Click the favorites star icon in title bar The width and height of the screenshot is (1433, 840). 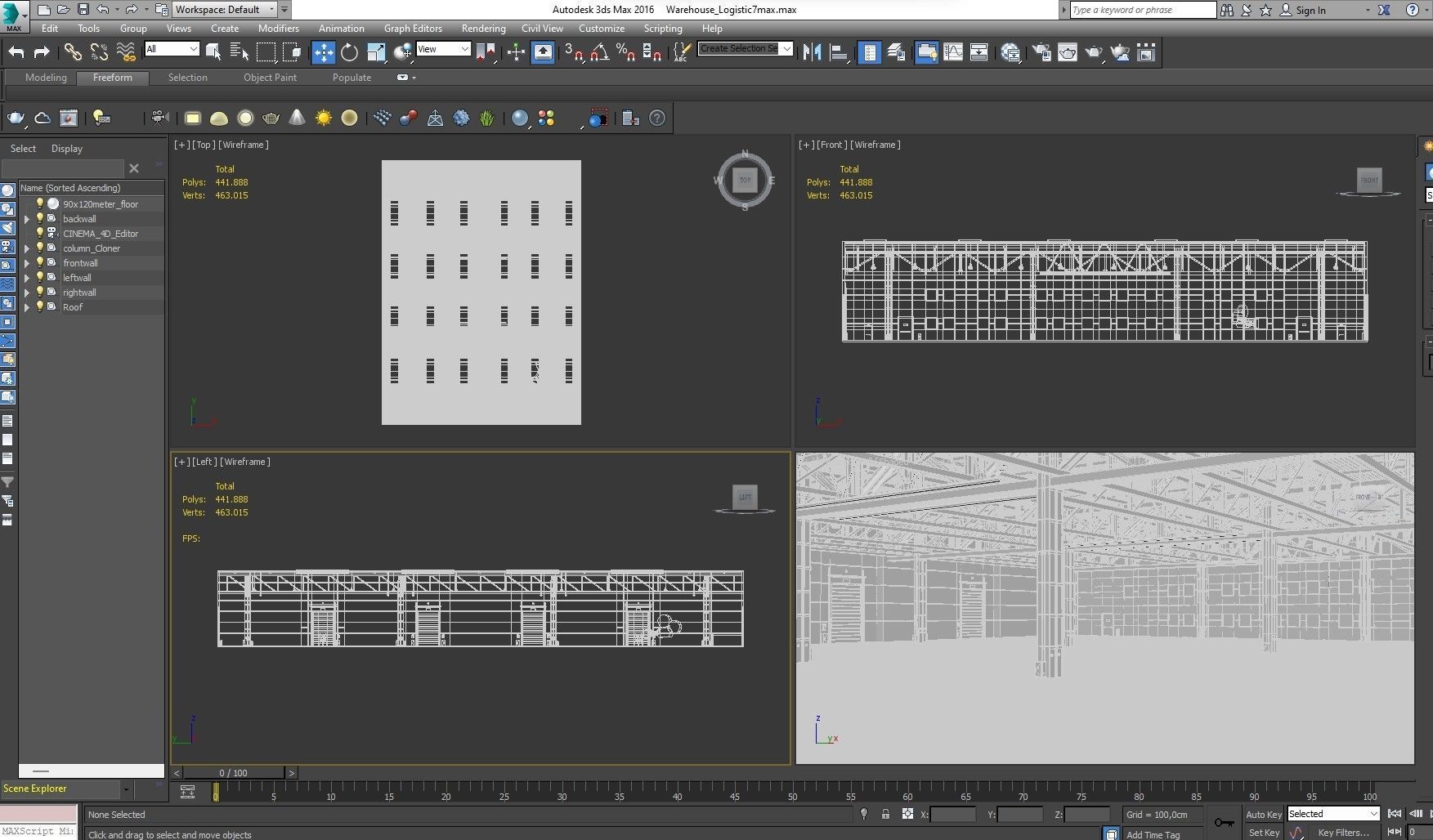[x=1265, y=10]
